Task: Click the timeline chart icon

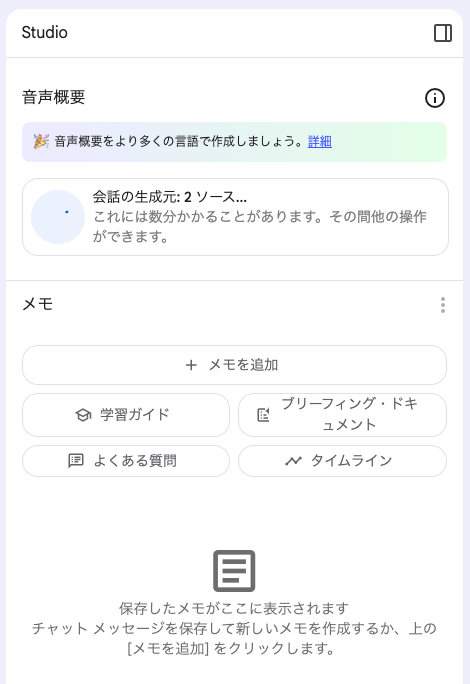Action: click(293, 461)
